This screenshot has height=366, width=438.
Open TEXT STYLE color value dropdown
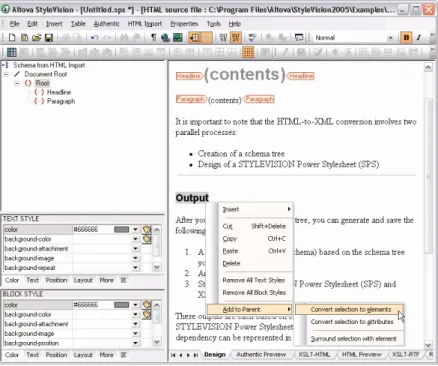tap(135, 229)
